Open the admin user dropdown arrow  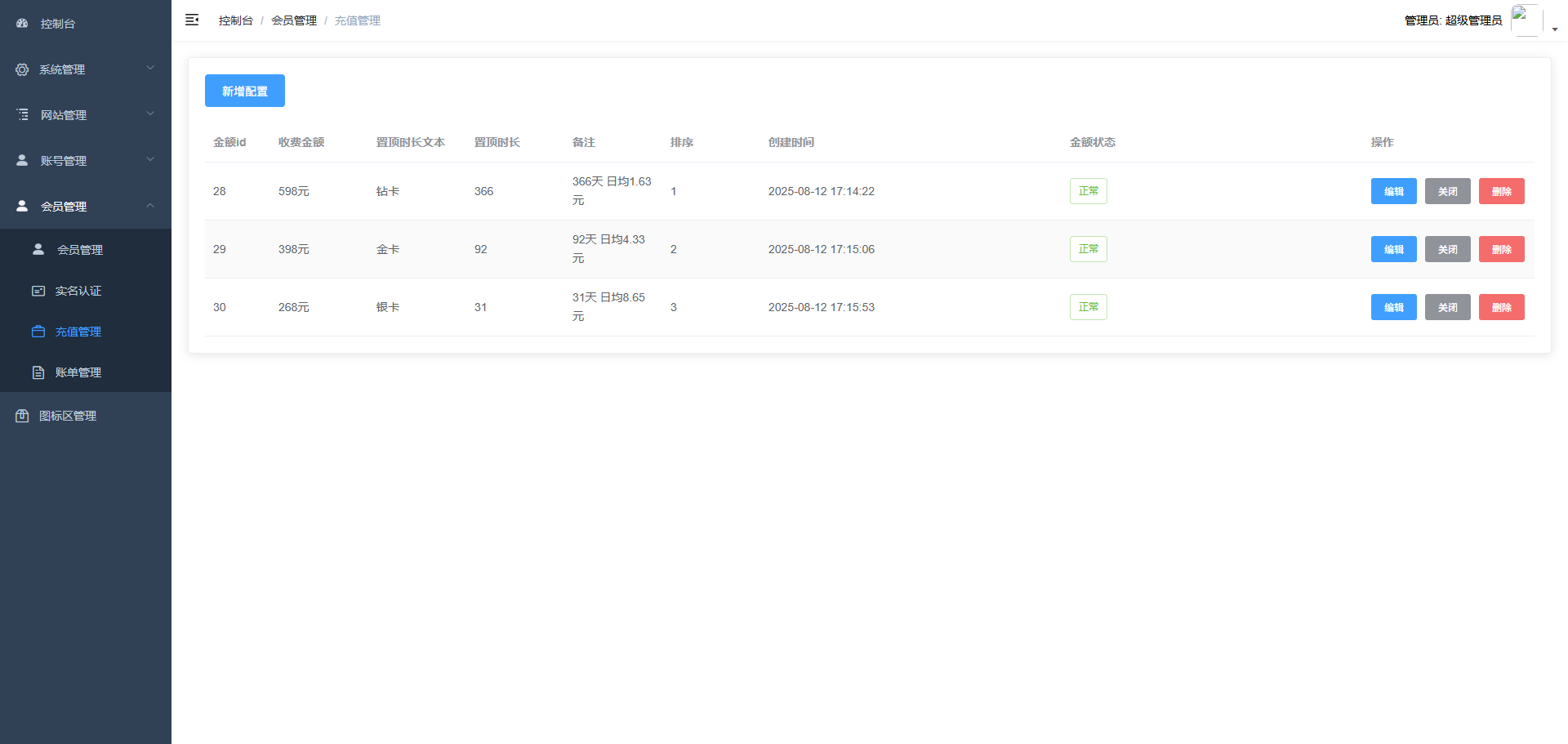(1555, 29)
